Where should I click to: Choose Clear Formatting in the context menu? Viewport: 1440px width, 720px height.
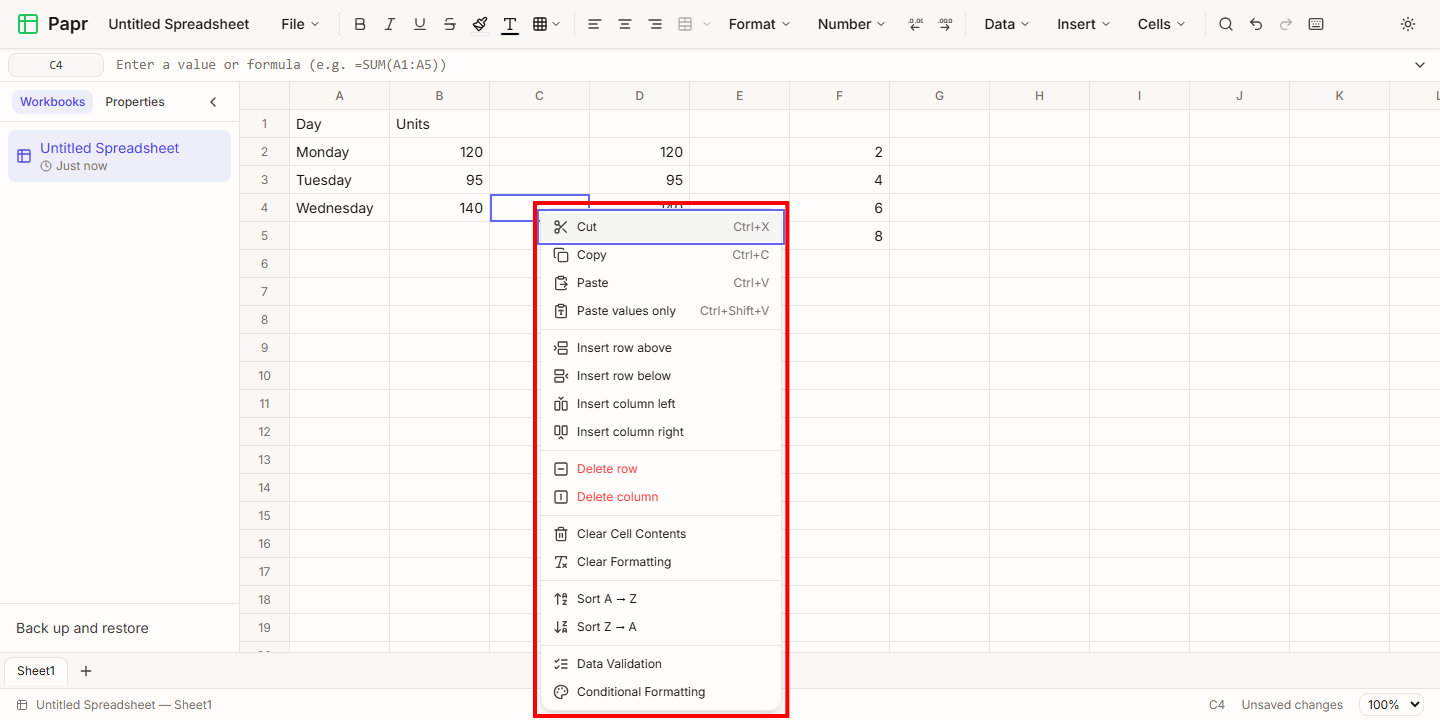point(661,562)
